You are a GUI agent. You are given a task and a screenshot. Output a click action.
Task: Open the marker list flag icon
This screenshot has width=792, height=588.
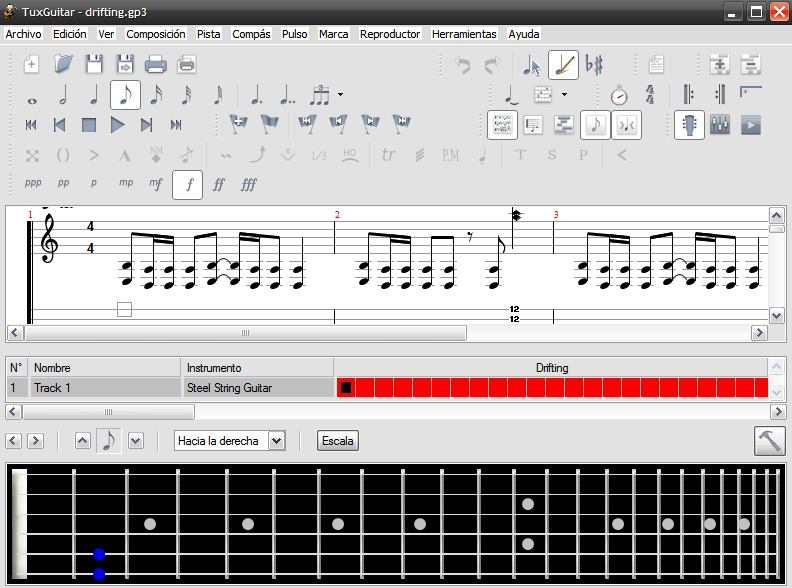point(269,123)
